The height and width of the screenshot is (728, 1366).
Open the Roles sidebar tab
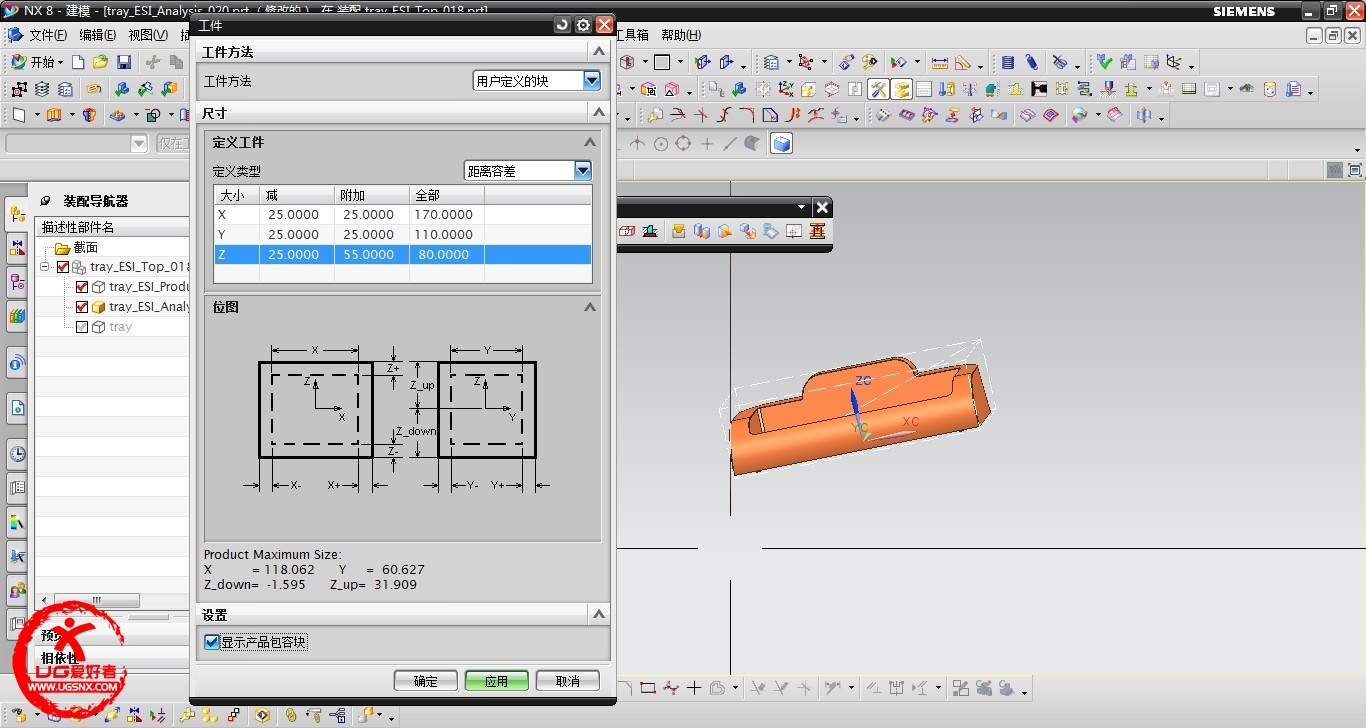pos(17,591)
